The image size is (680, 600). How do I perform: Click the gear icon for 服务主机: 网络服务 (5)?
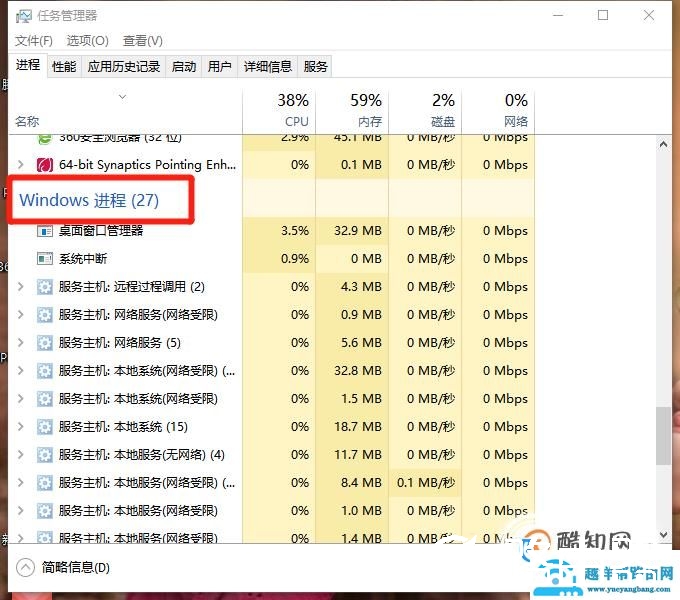click(x=45, y=343)
